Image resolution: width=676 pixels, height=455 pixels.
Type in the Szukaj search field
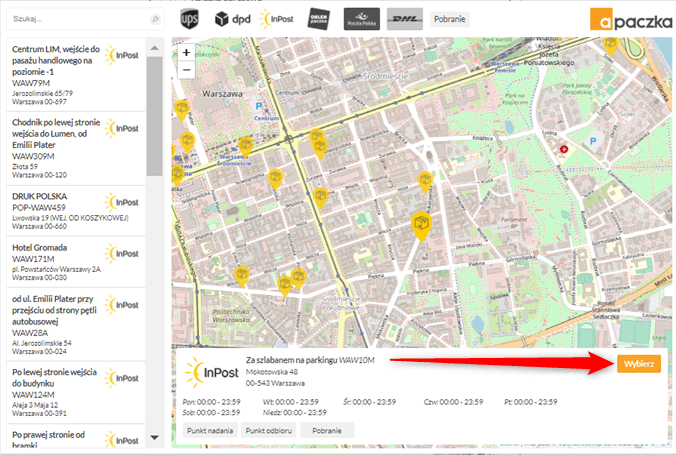(x=76, y=19)
